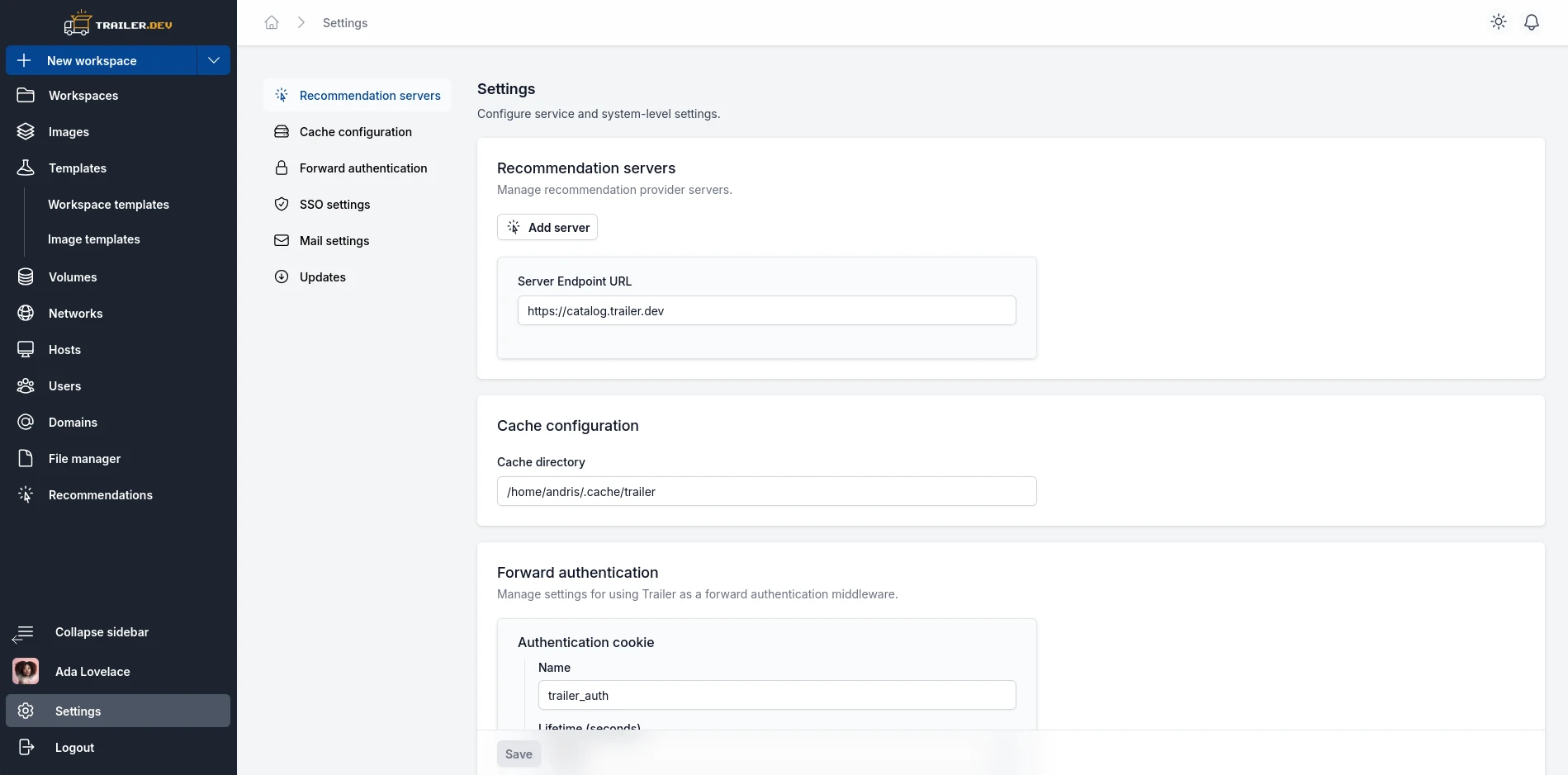
Task: Open Workspaces in the sidebar
Action: pyautogui.click(x=118, y=96)
